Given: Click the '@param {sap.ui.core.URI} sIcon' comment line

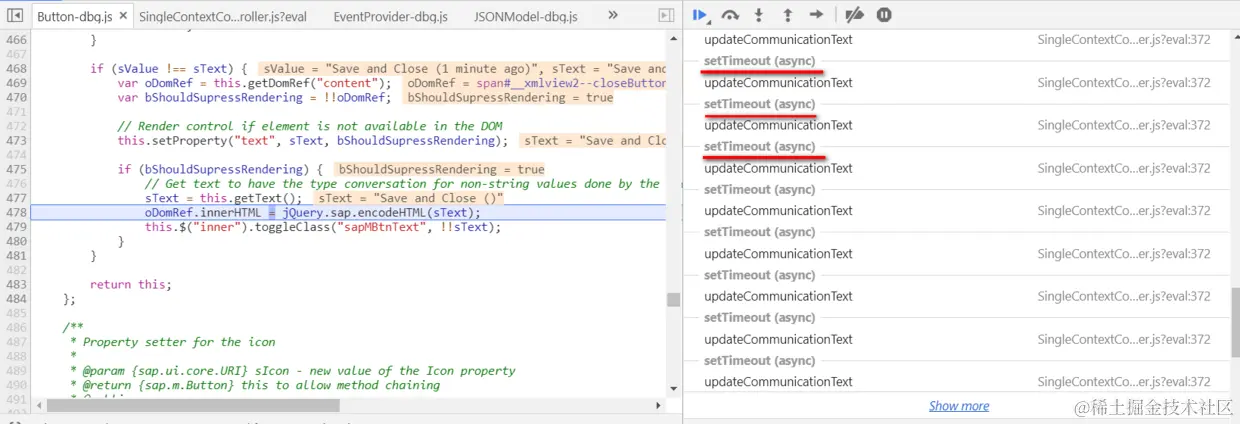Looking at the screenshot, I should tap(293, 370).
